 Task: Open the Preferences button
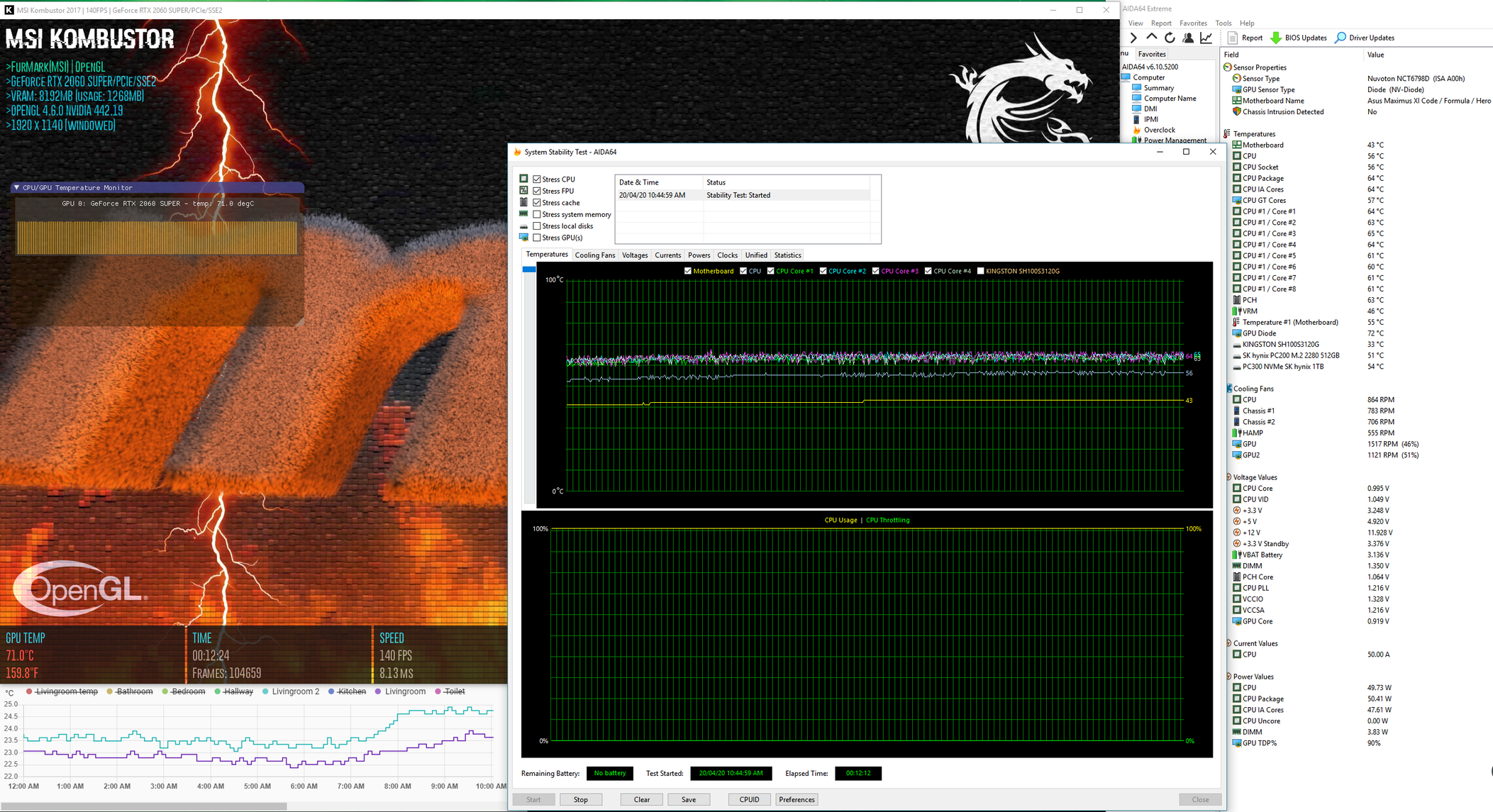[x=797, y=799]
